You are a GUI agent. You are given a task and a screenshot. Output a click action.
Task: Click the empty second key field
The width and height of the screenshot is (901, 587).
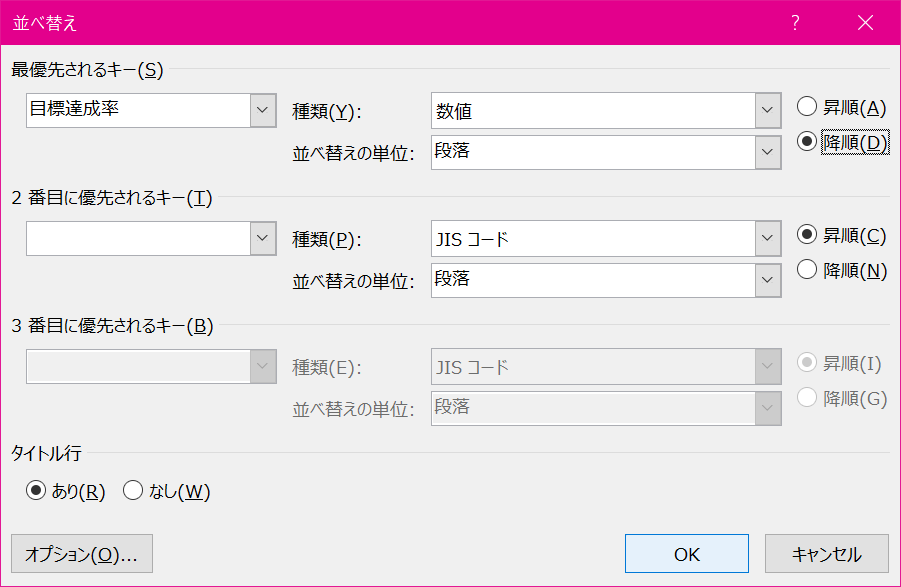pyautogui.click(x=138, y=238)
